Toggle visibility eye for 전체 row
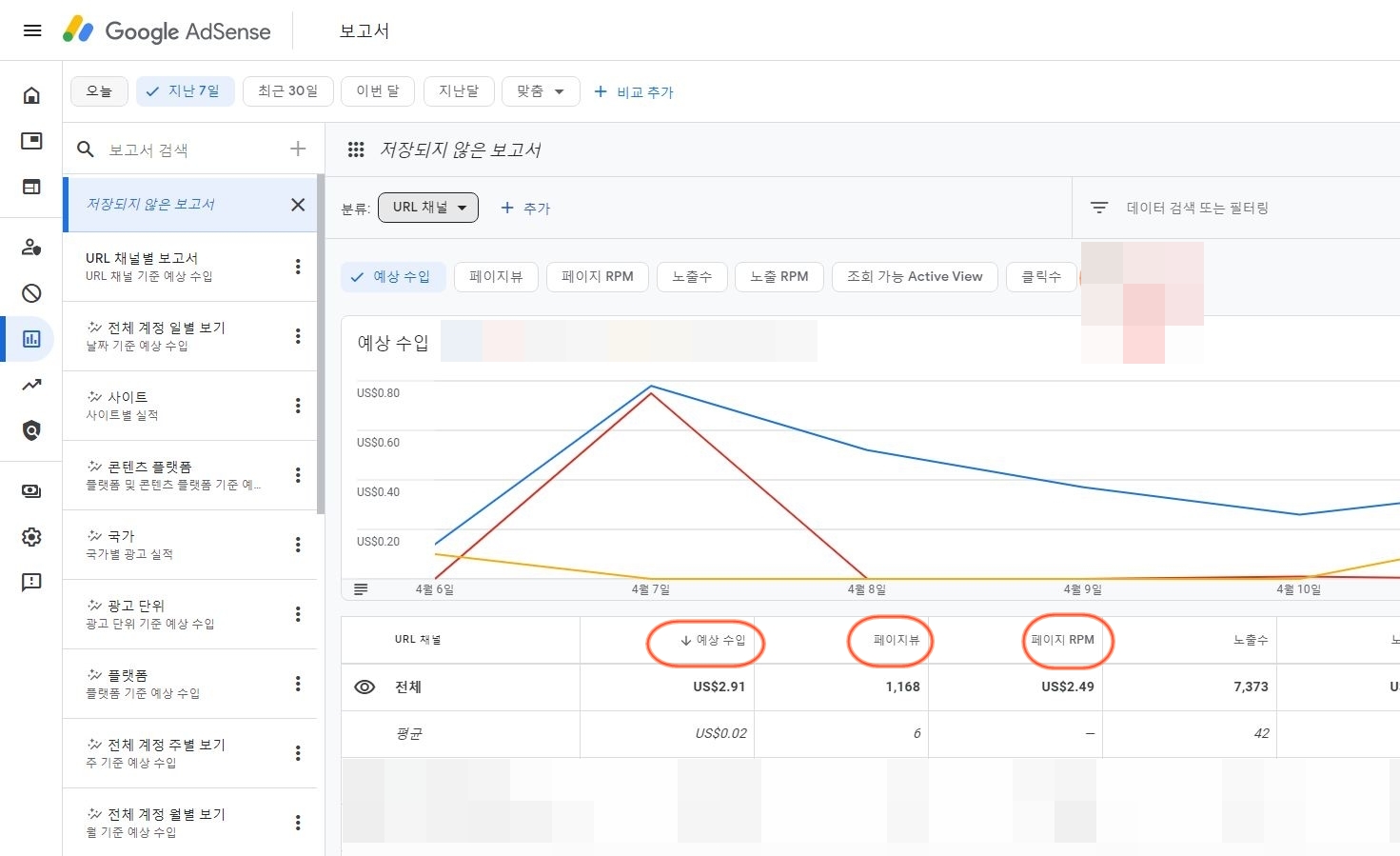The height and width of the screenshot is (856, 1400). pos(365,687)
